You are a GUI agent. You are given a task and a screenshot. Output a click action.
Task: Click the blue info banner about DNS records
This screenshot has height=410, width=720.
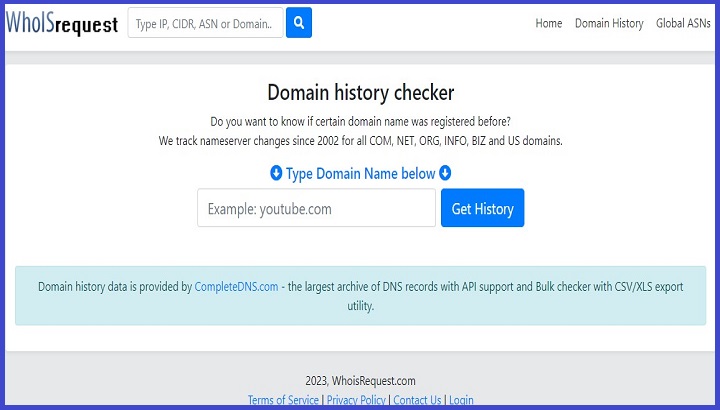[x=360, y=296]
